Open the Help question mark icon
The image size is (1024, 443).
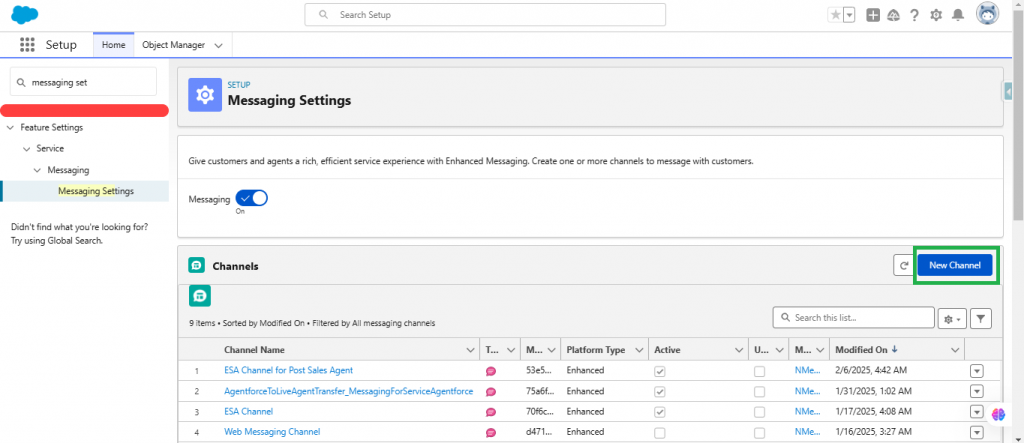[914, 15]
